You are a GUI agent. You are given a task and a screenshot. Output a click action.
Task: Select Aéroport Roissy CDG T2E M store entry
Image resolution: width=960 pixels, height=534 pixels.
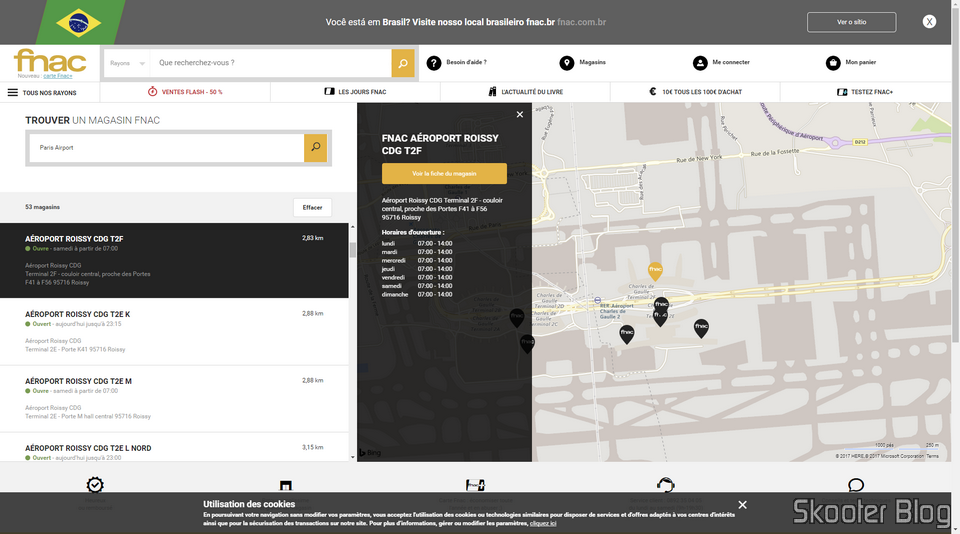174,399
